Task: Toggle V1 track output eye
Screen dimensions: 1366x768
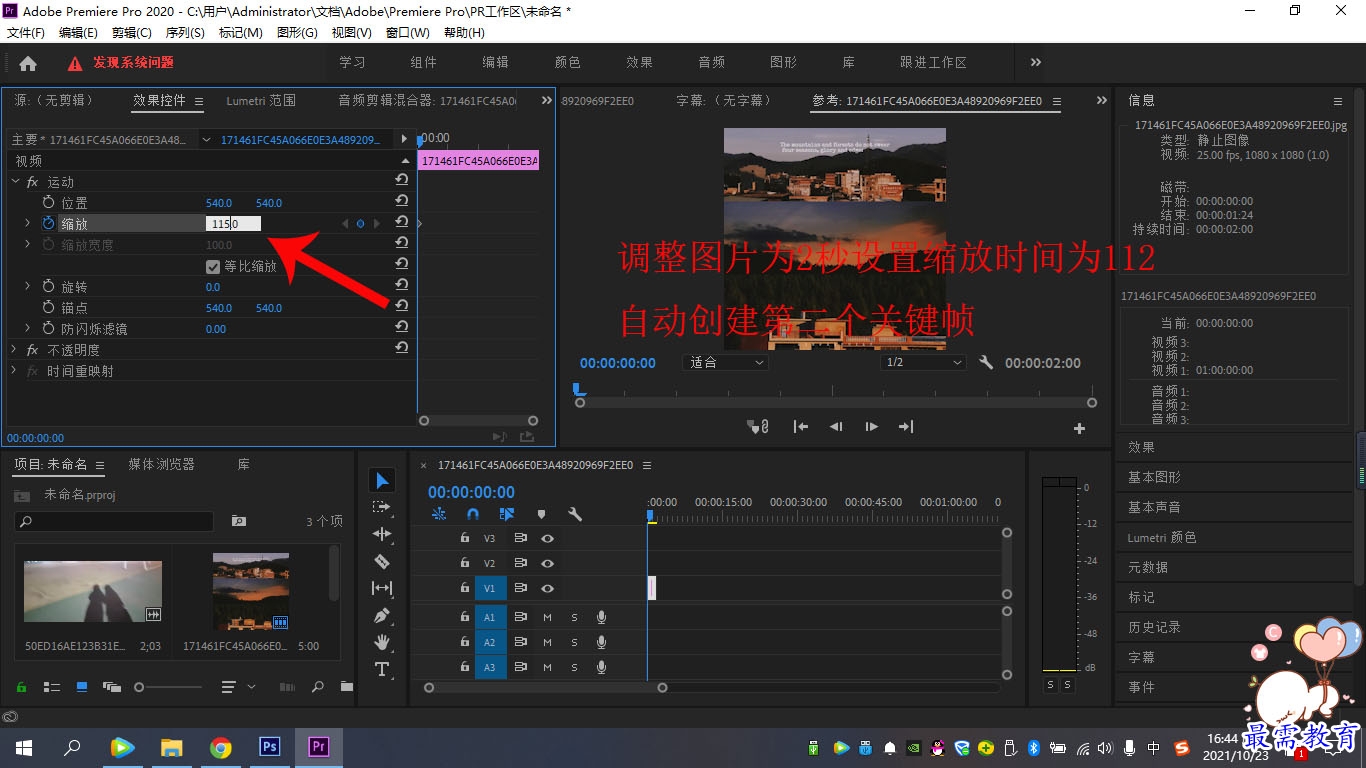Action: coord(547,589)
